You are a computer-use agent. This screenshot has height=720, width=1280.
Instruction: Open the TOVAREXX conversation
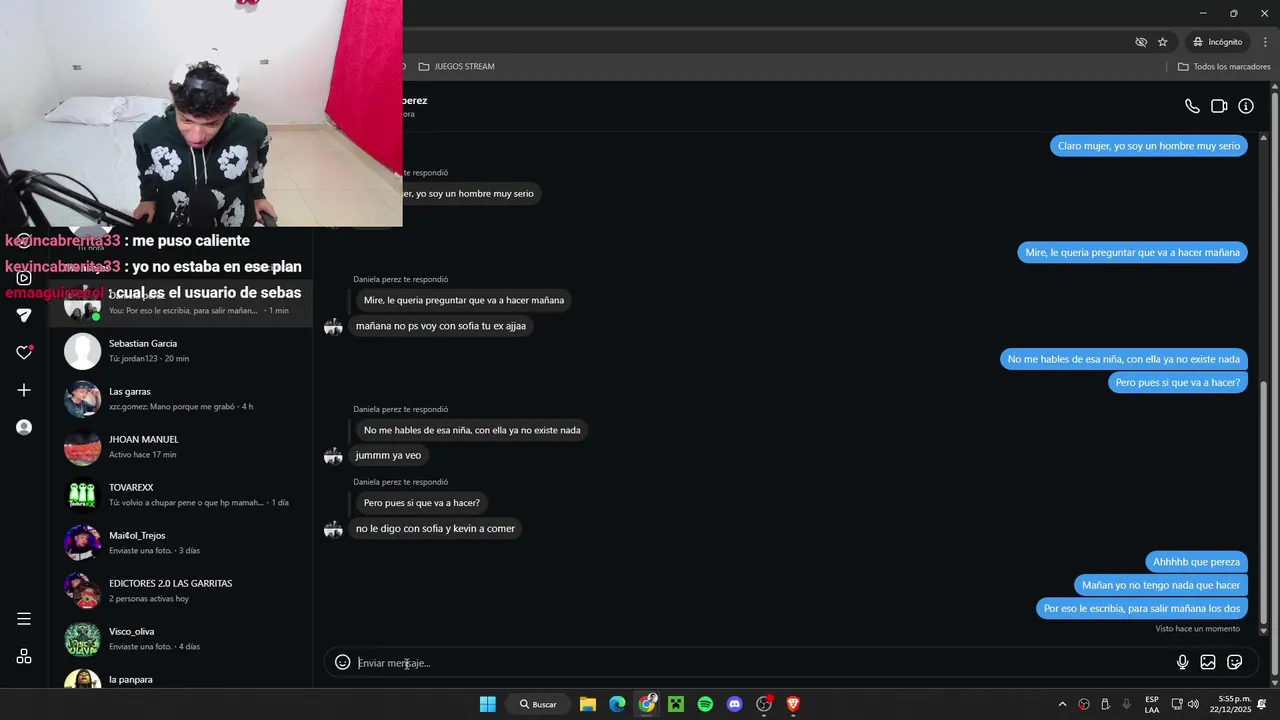(181, 495)
